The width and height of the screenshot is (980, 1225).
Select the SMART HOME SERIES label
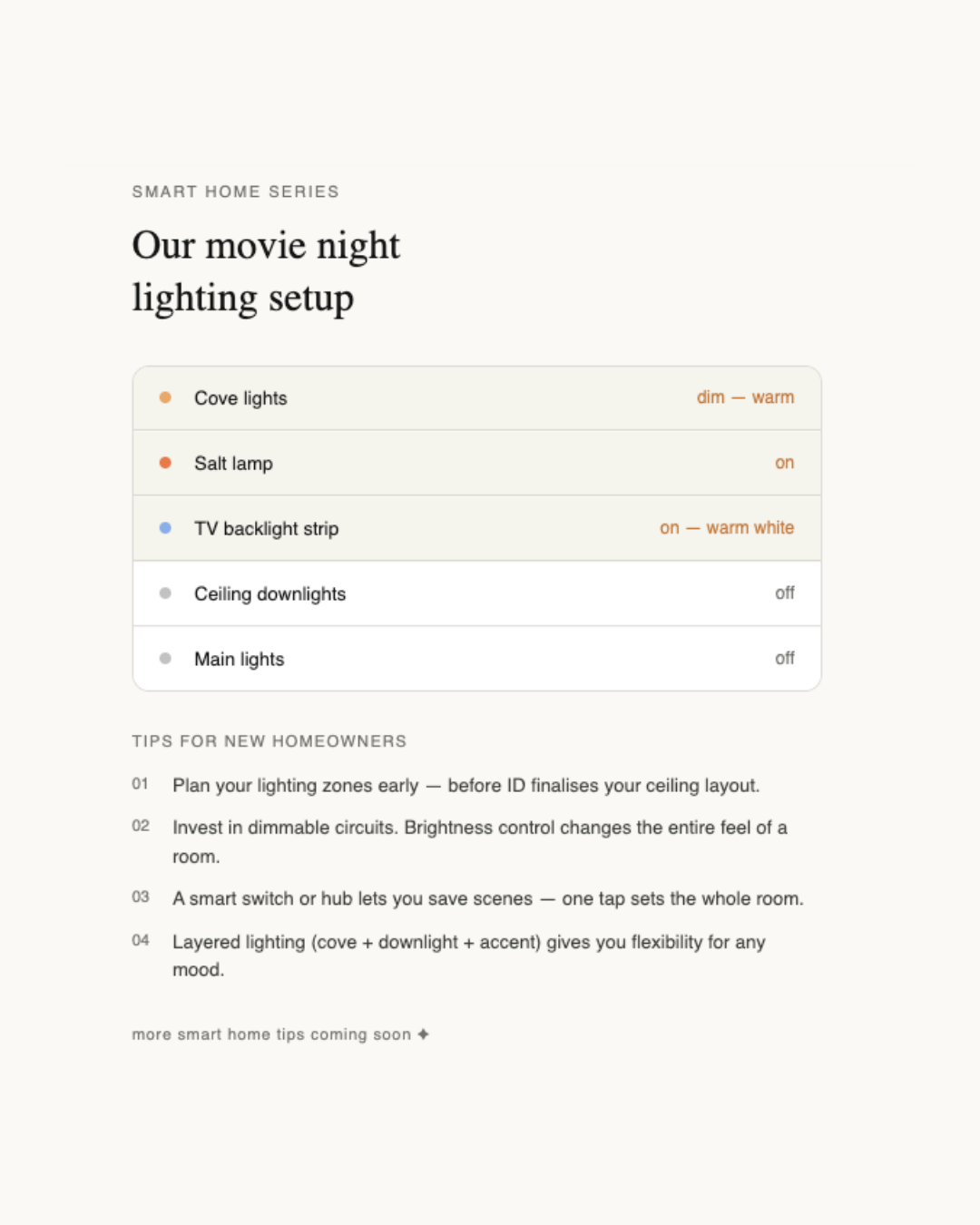pyautogui.click(x=235, y=191)
